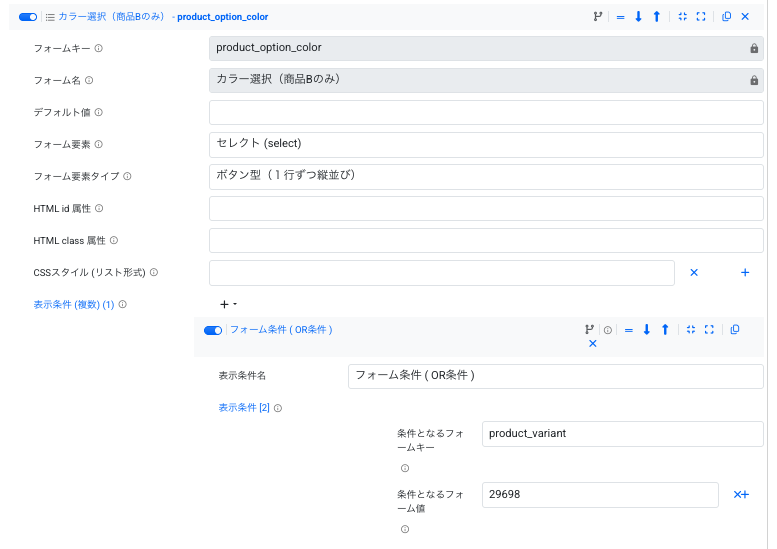
Task: Duplicate the カラー選択 form with the copy icon
Action: tap(726, 16)
